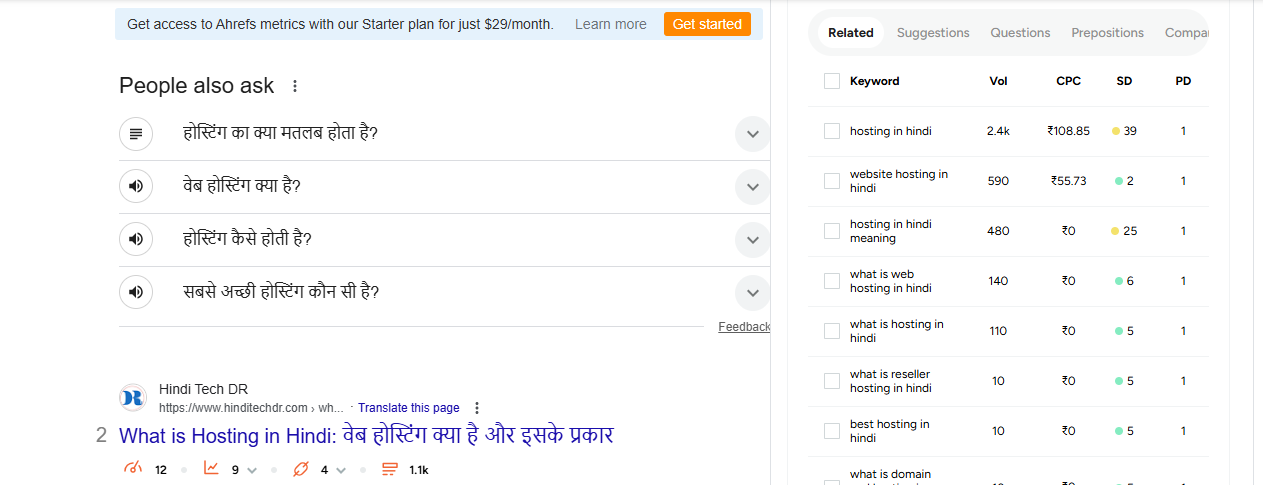The width and height of the screenshot is (1263, 485).
Task: Click the keyword text hosting in hindi meaning
Action: 891,231
